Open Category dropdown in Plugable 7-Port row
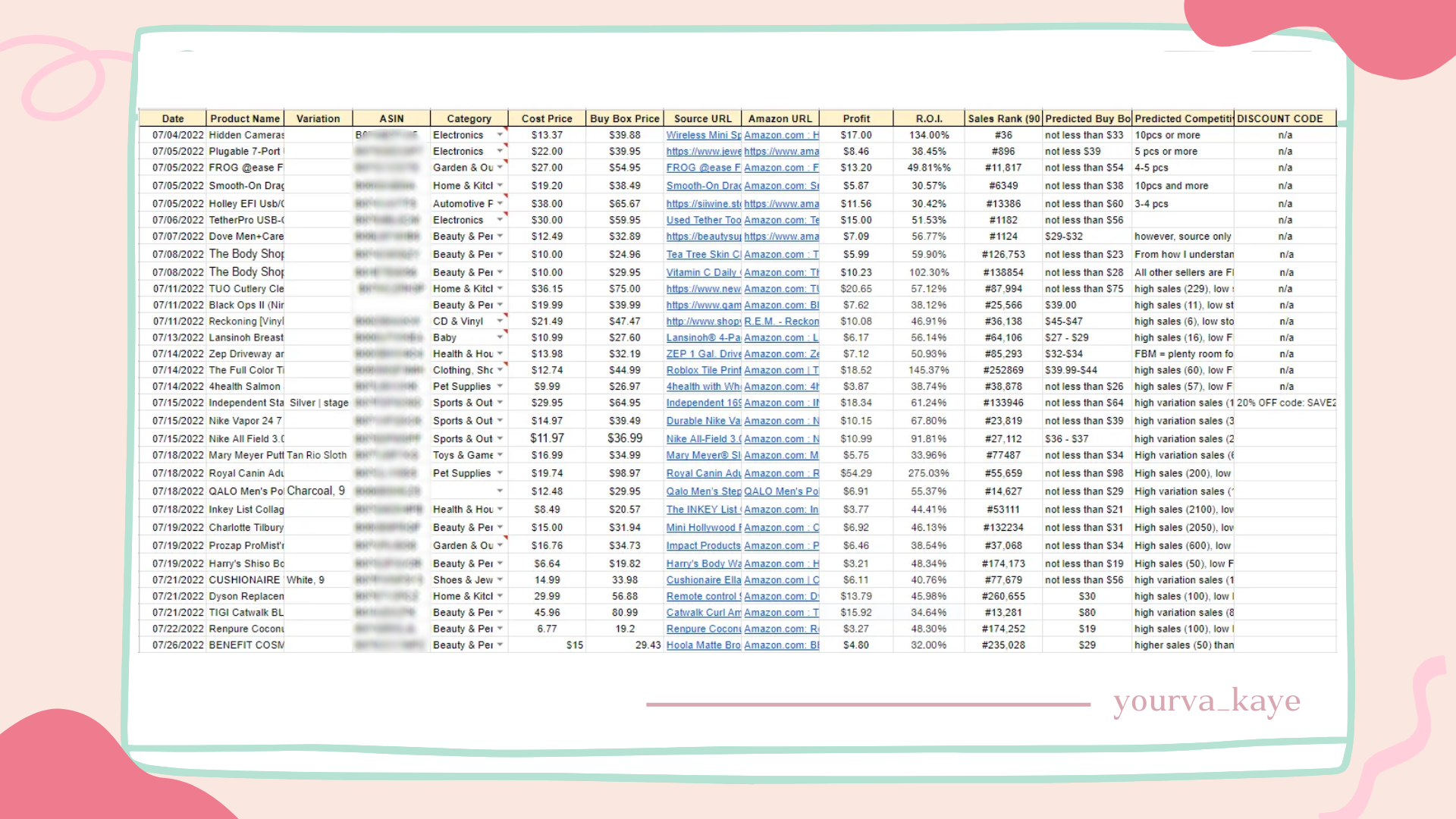This screenshot has height=819, width=1456. click(x=500, y=152)
